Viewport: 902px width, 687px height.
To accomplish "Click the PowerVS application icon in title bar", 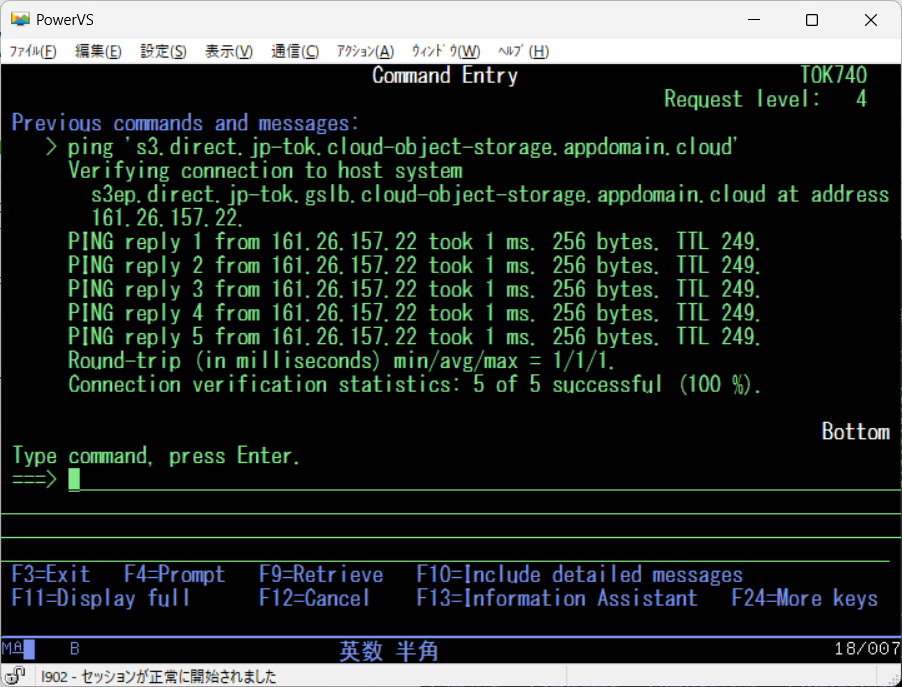I will [20, 20].
